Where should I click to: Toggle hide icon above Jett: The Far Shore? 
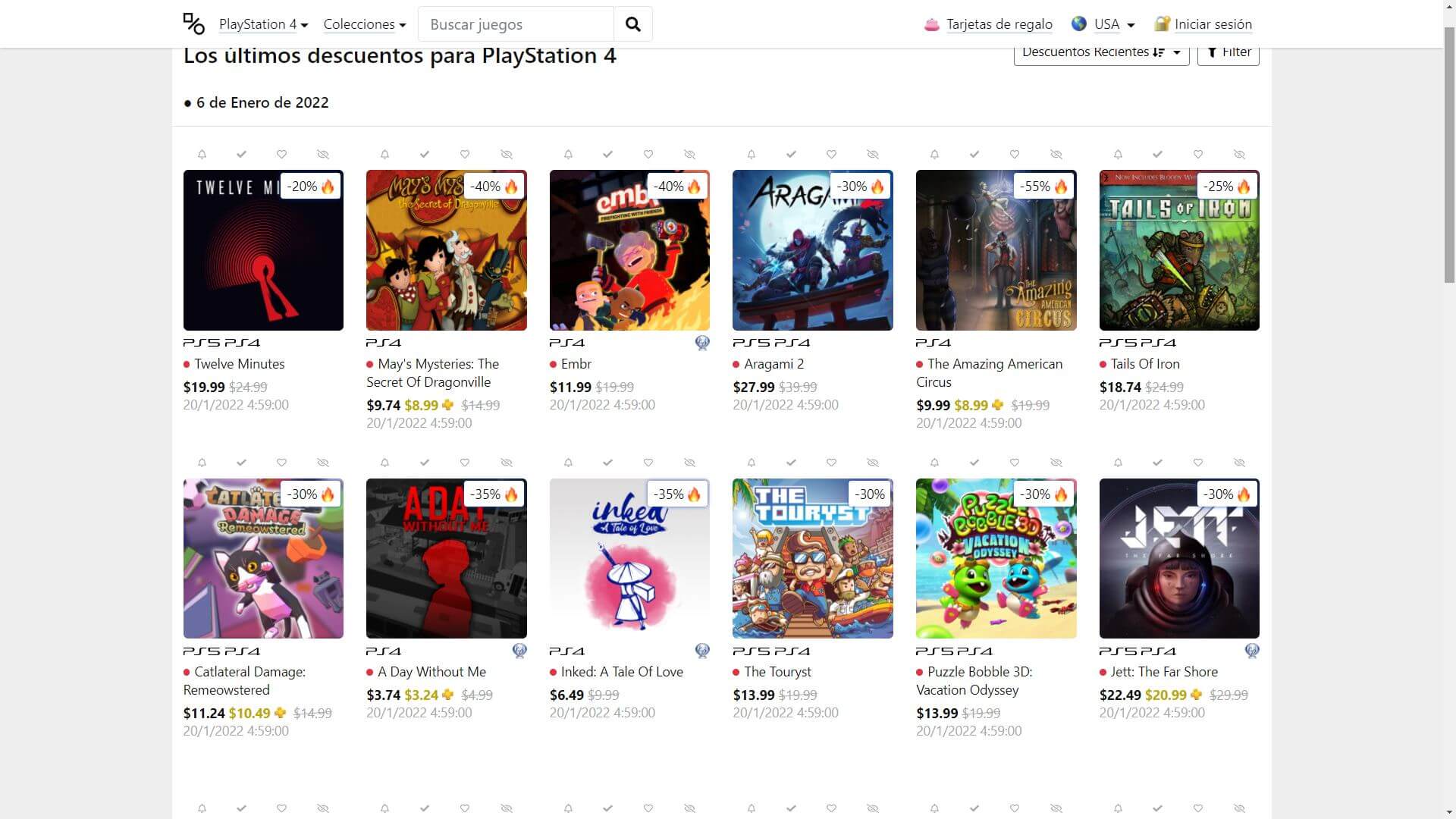pyautogui.click(x=1239, y=463)
